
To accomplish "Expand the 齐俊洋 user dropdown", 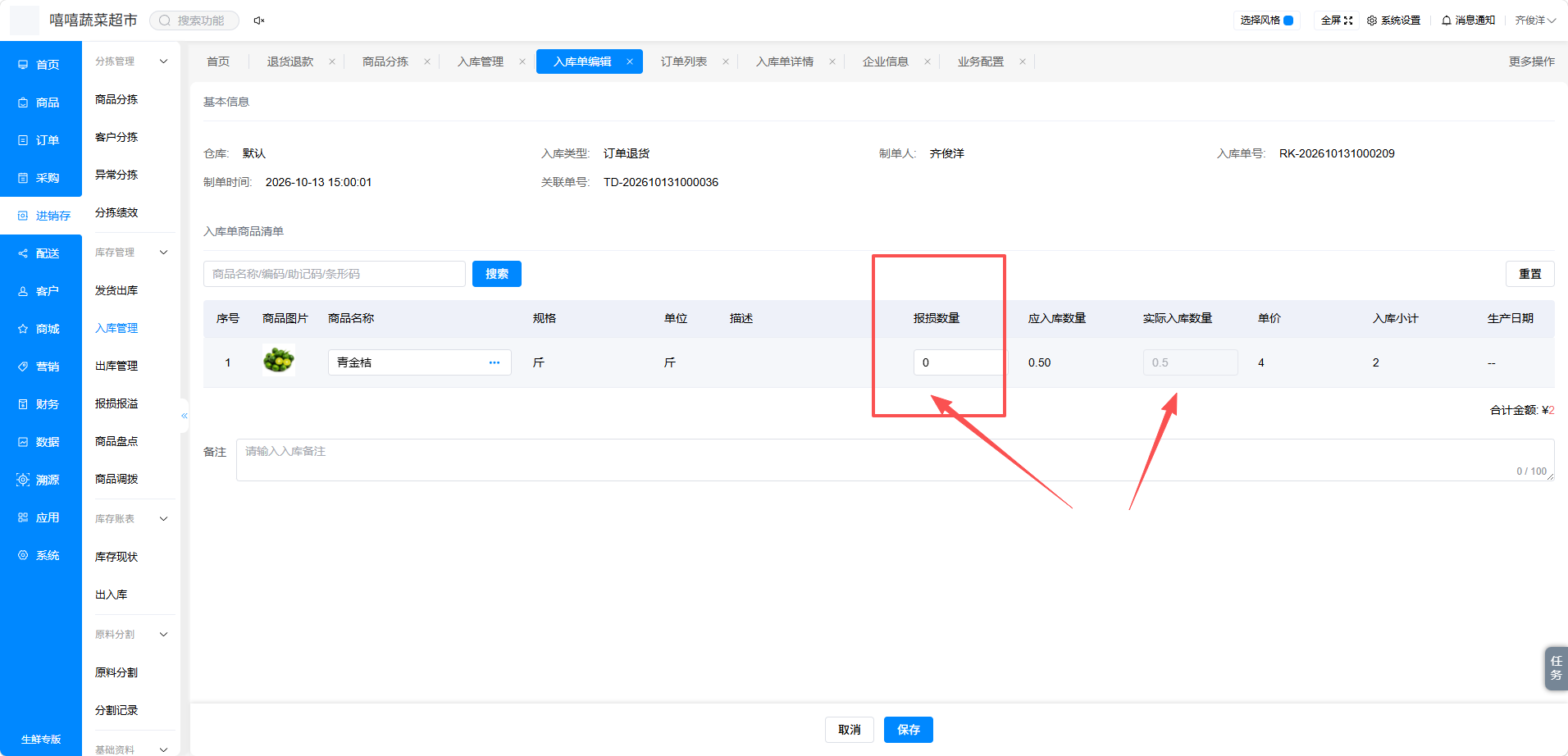I will pyautogui.click(x=1535, y=20).
